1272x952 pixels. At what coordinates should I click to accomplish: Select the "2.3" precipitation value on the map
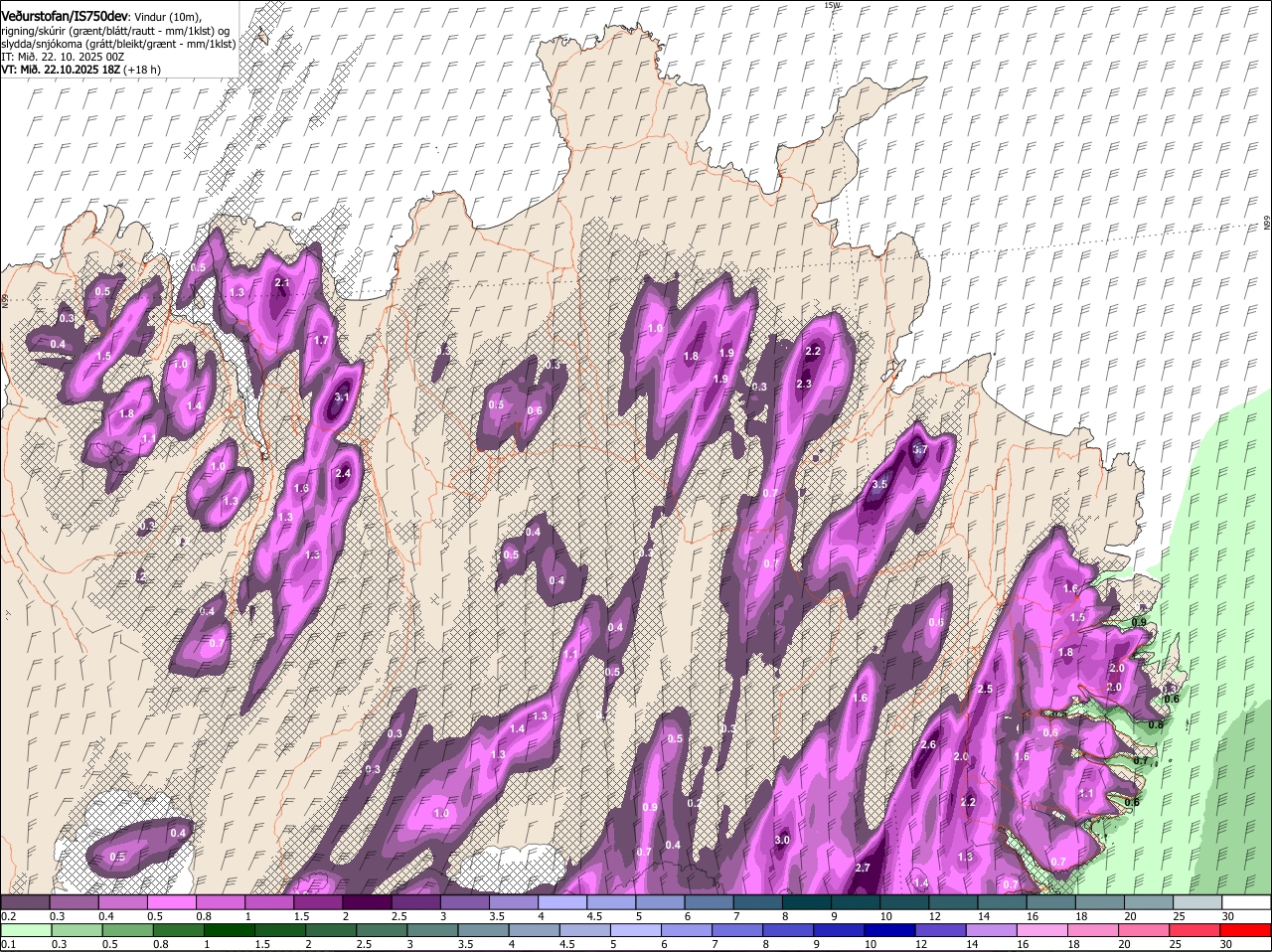pos(805,385)
